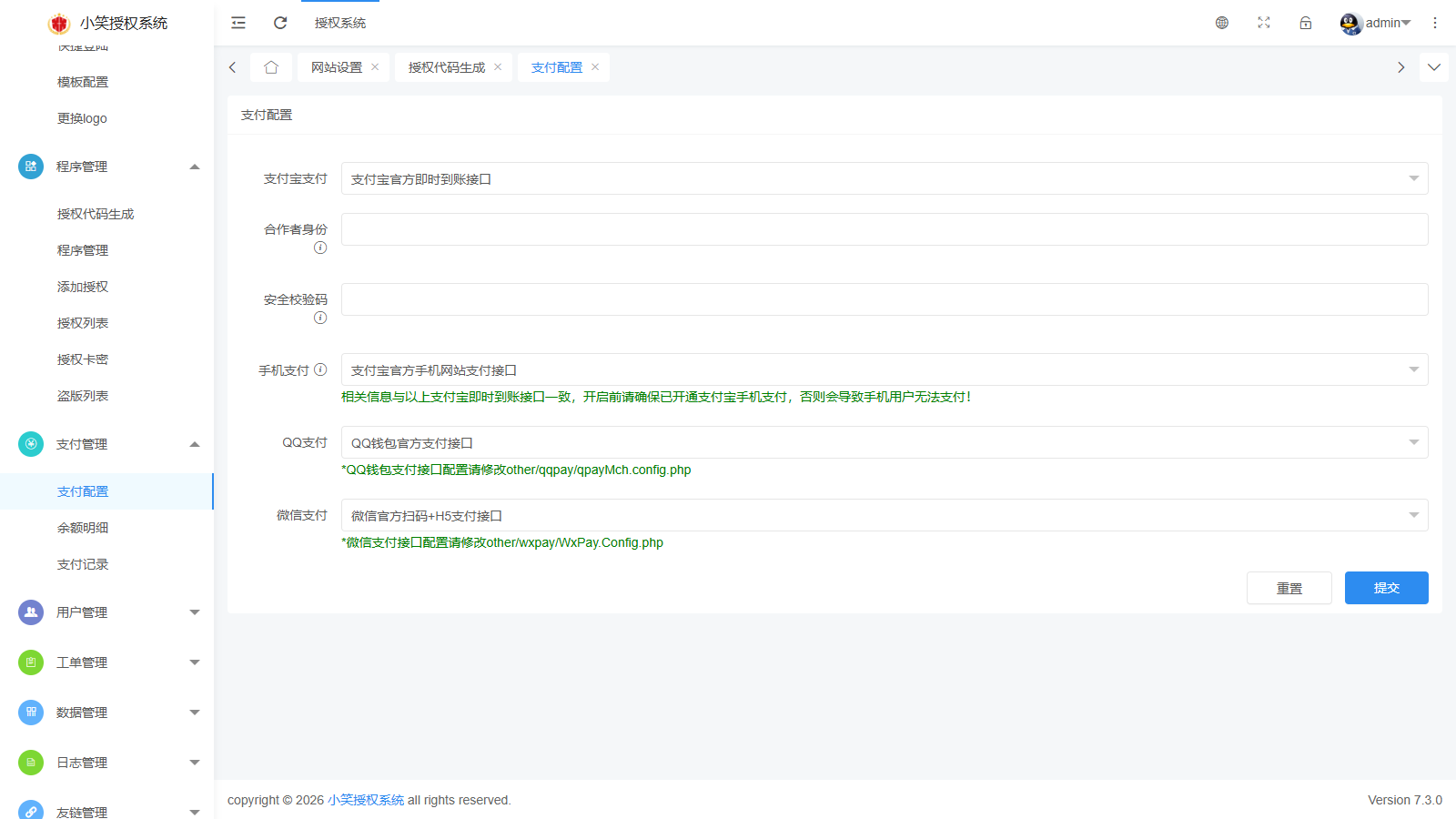This screenshot has height=819, width=1456.
Task: Collapse the sidebar with the menu fold icon
Action: 238,23
